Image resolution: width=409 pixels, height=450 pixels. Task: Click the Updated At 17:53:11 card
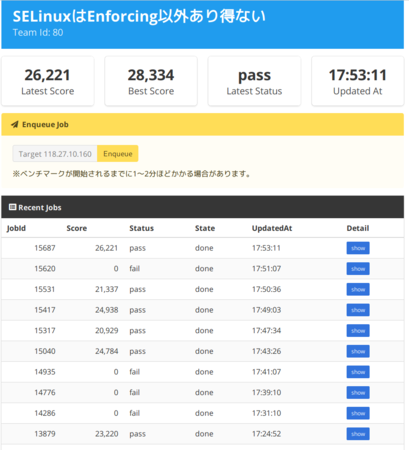coord(358,81)
